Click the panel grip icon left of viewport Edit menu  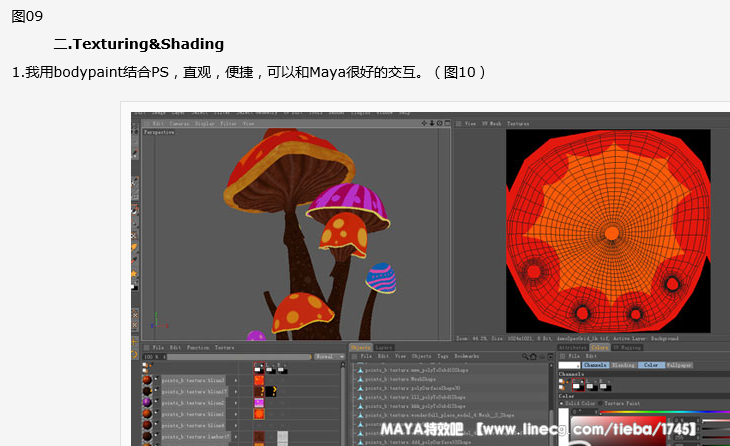click(146, 124)
